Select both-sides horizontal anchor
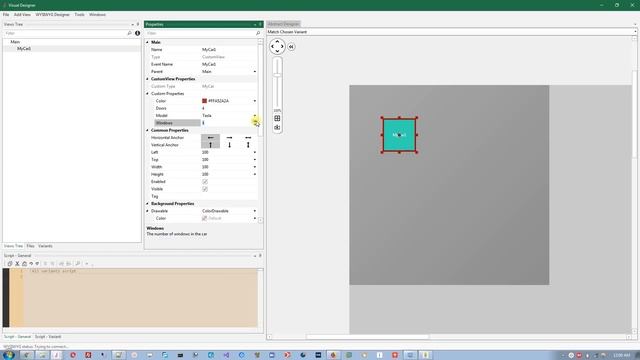The width and height of the screenshot is (640, 360). click(248, 138)
